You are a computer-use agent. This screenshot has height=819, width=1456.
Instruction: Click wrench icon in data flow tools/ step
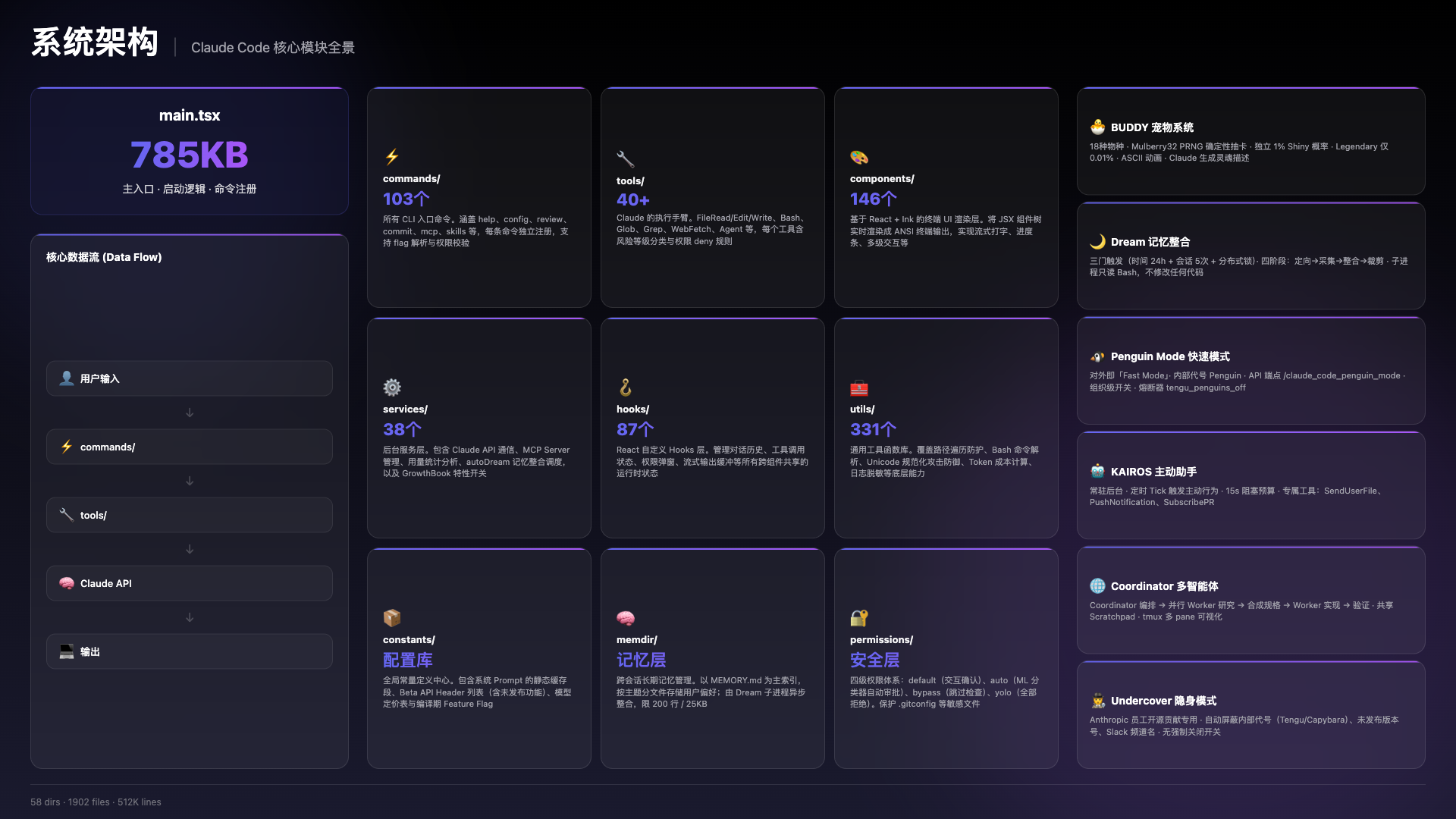[67, 515]
